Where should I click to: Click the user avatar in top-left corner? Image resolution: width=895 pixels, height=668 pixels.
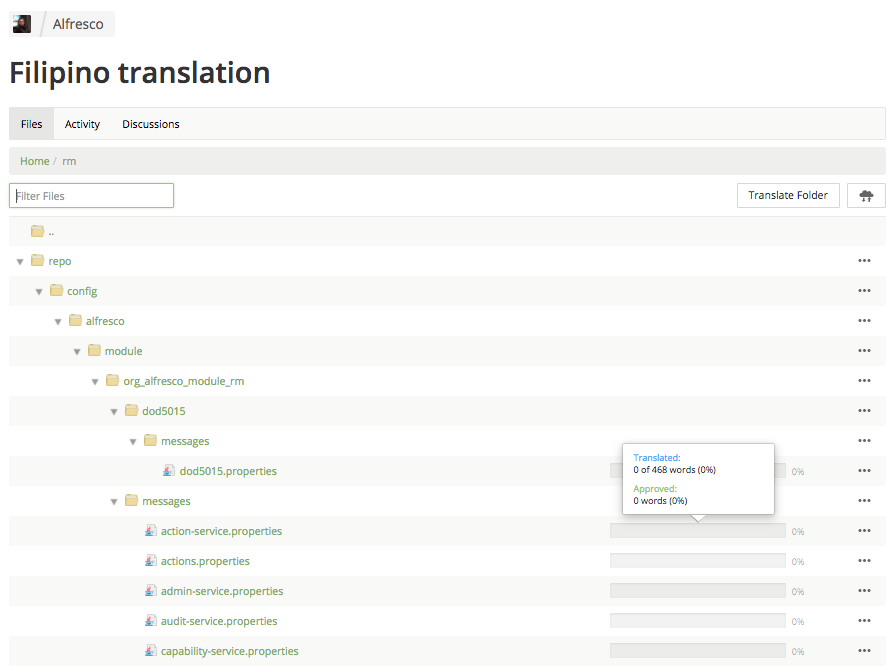(21, 23)
